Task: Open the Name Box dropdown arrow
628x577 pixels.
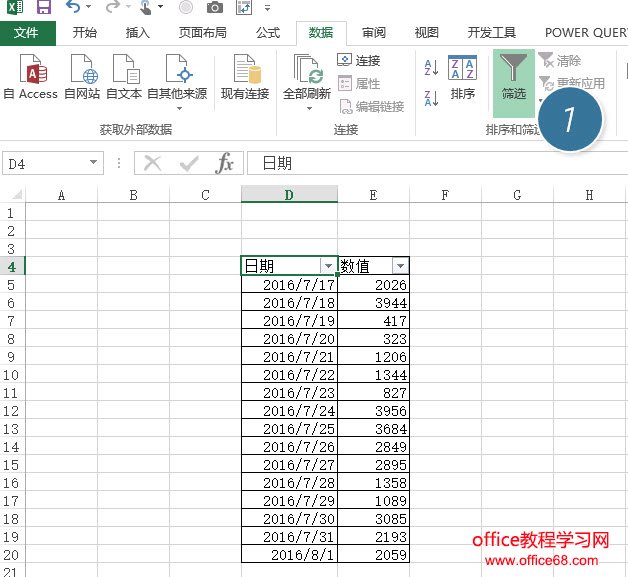Action: click(94, 163)
